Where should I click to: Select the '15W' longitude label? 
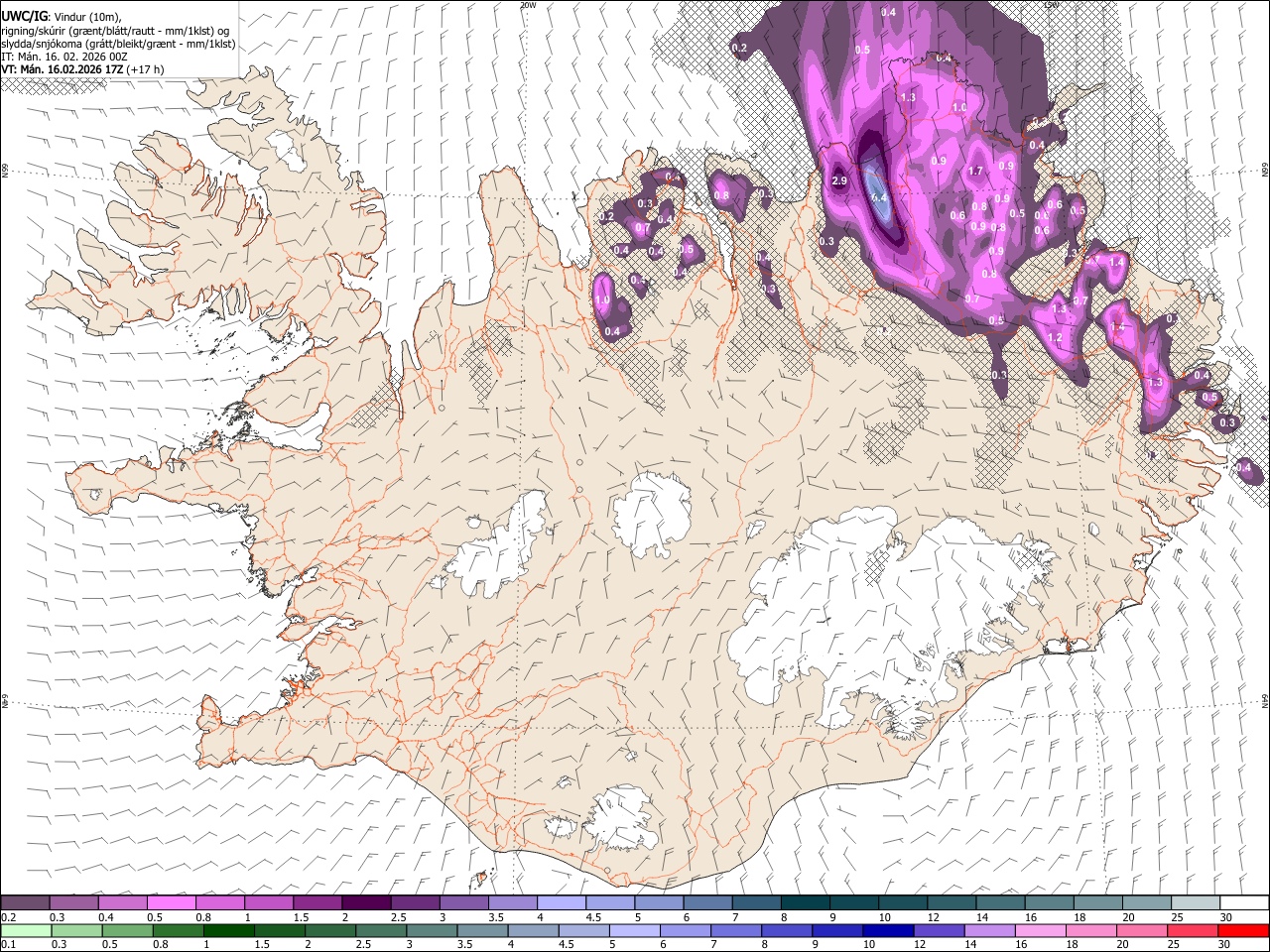1052,5
